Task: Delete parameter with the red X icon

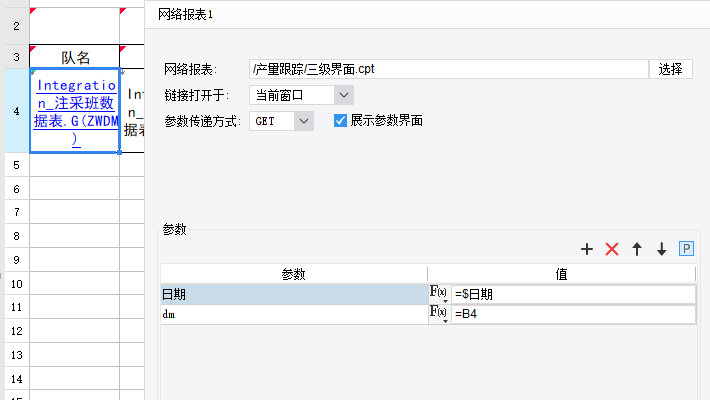Action: [612, 249]
